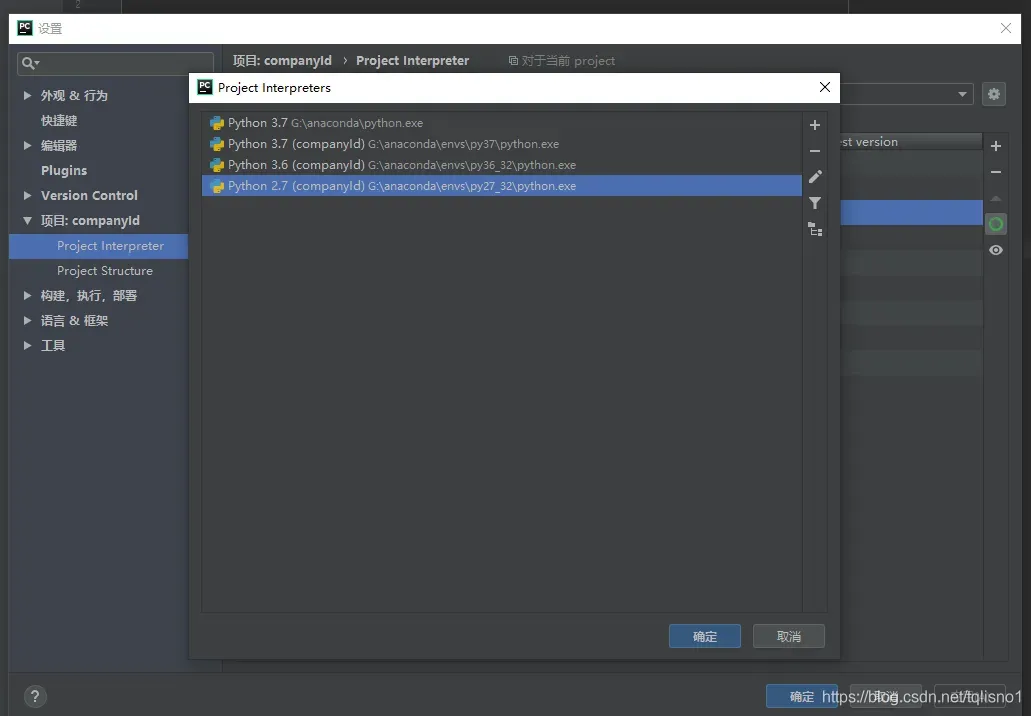
Task: Open help question mark button in Settings
Action: tap(35, 696)
